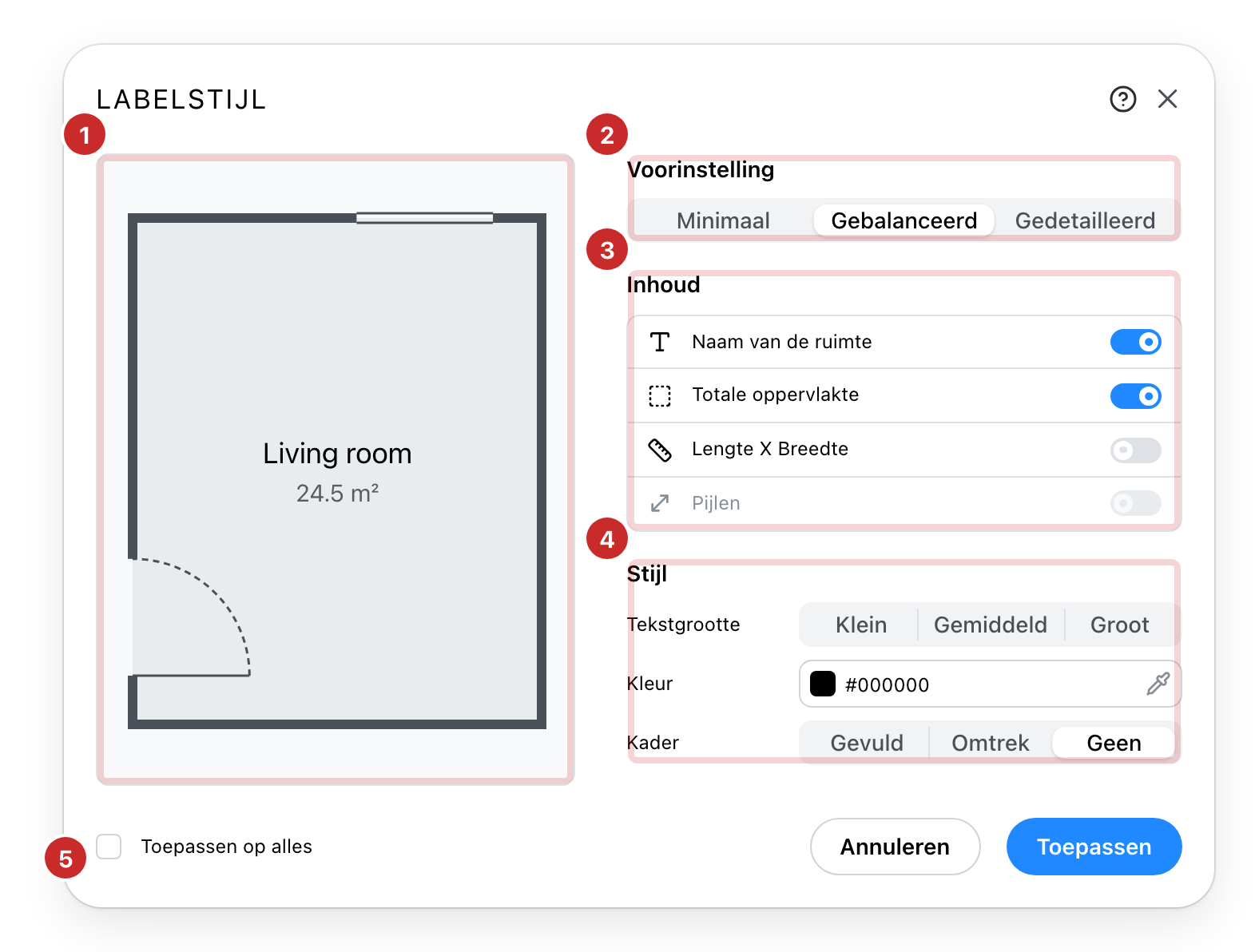
Task: Switch to the Gedetailleerd preset
Action: [x=1085, y=220]
